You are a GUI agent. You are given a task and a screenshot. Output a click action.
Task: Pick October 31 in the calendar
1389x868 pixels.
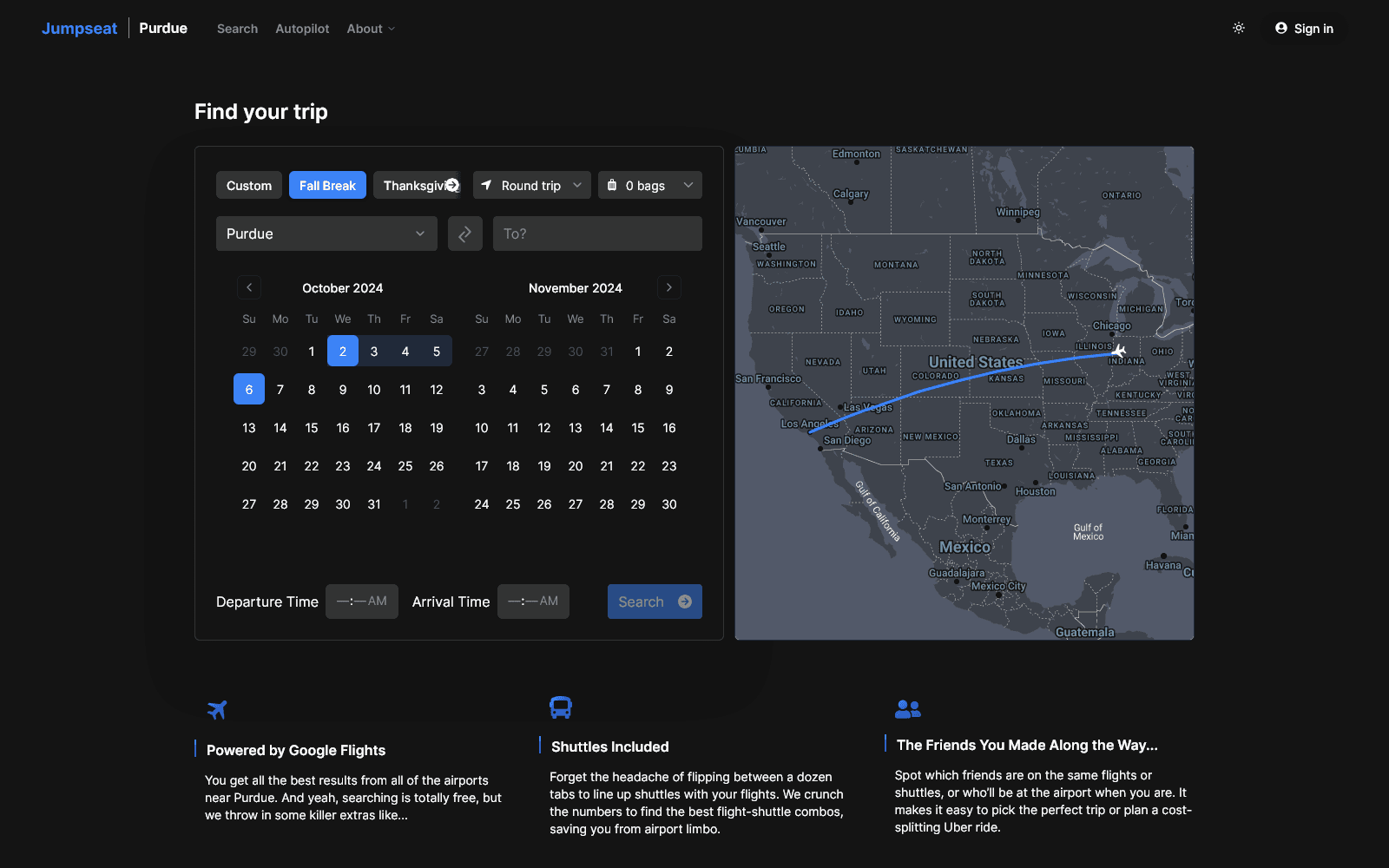click(x=374, y=503)
